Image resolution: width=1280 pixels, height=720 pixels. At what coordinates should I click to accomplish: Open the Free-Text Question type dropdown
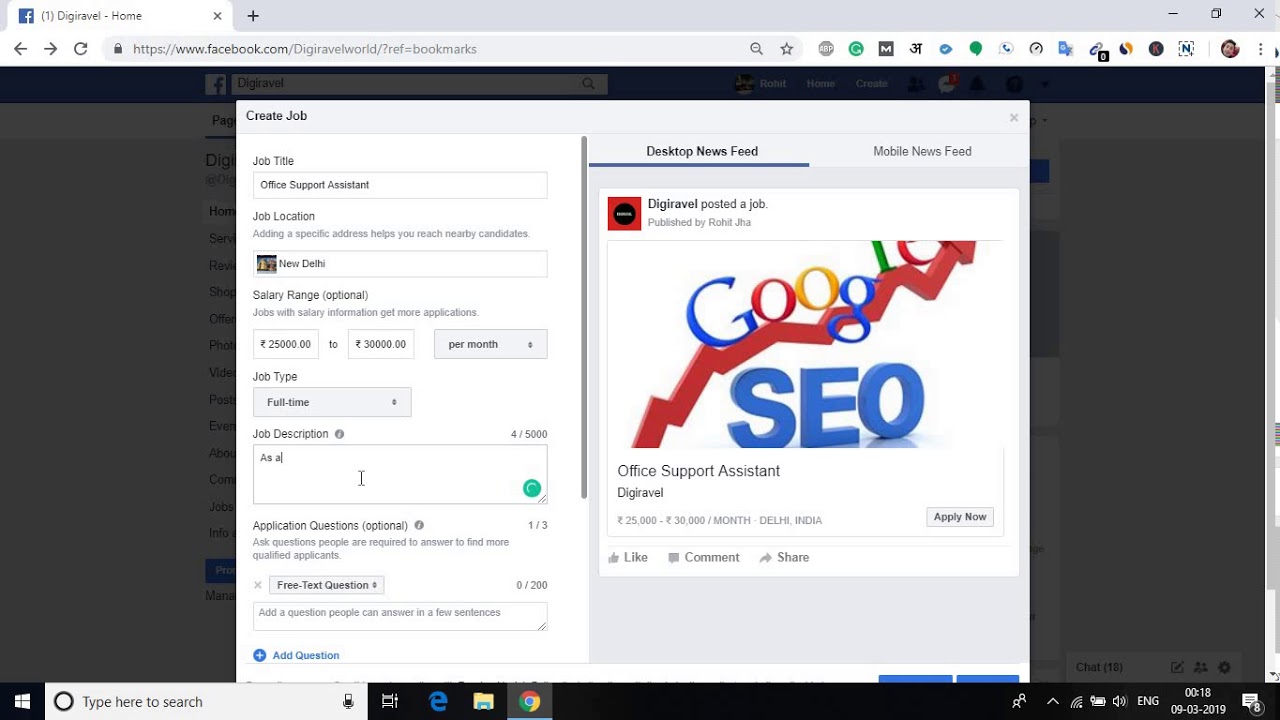(x=326, y=585)
